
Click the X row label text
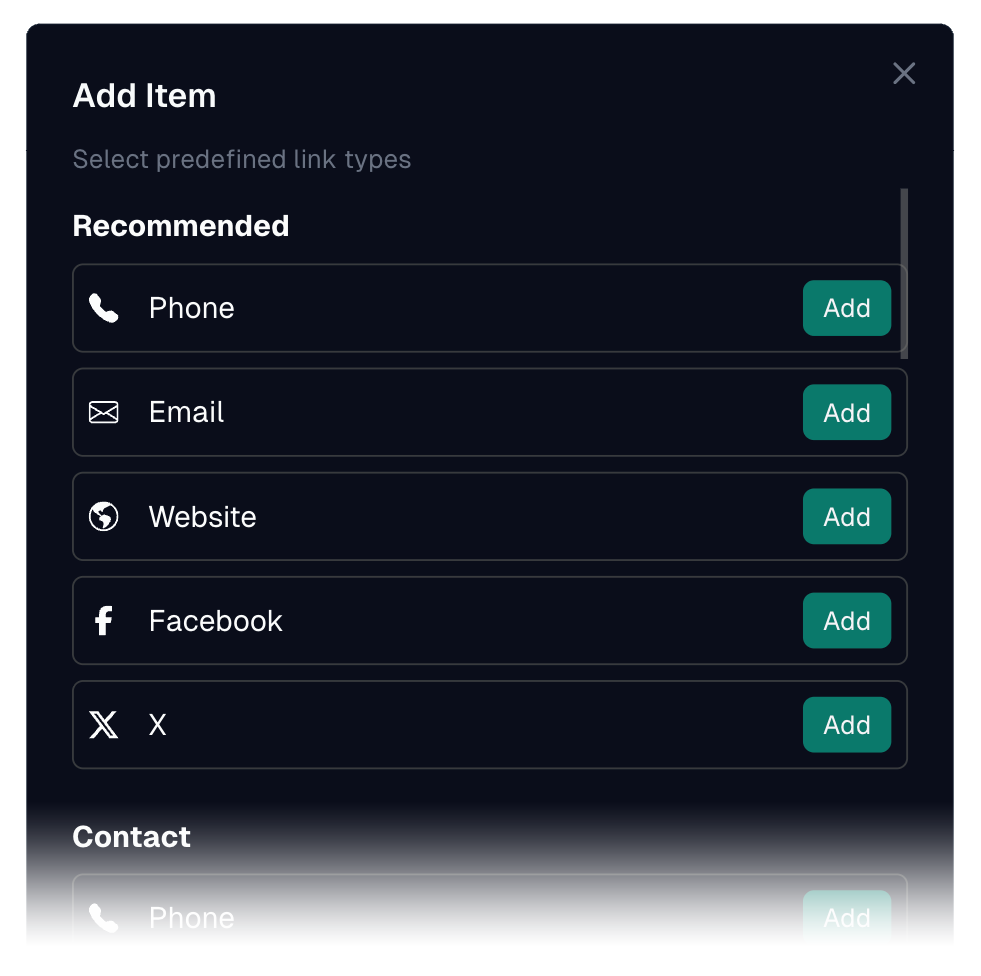coord(158,725)
